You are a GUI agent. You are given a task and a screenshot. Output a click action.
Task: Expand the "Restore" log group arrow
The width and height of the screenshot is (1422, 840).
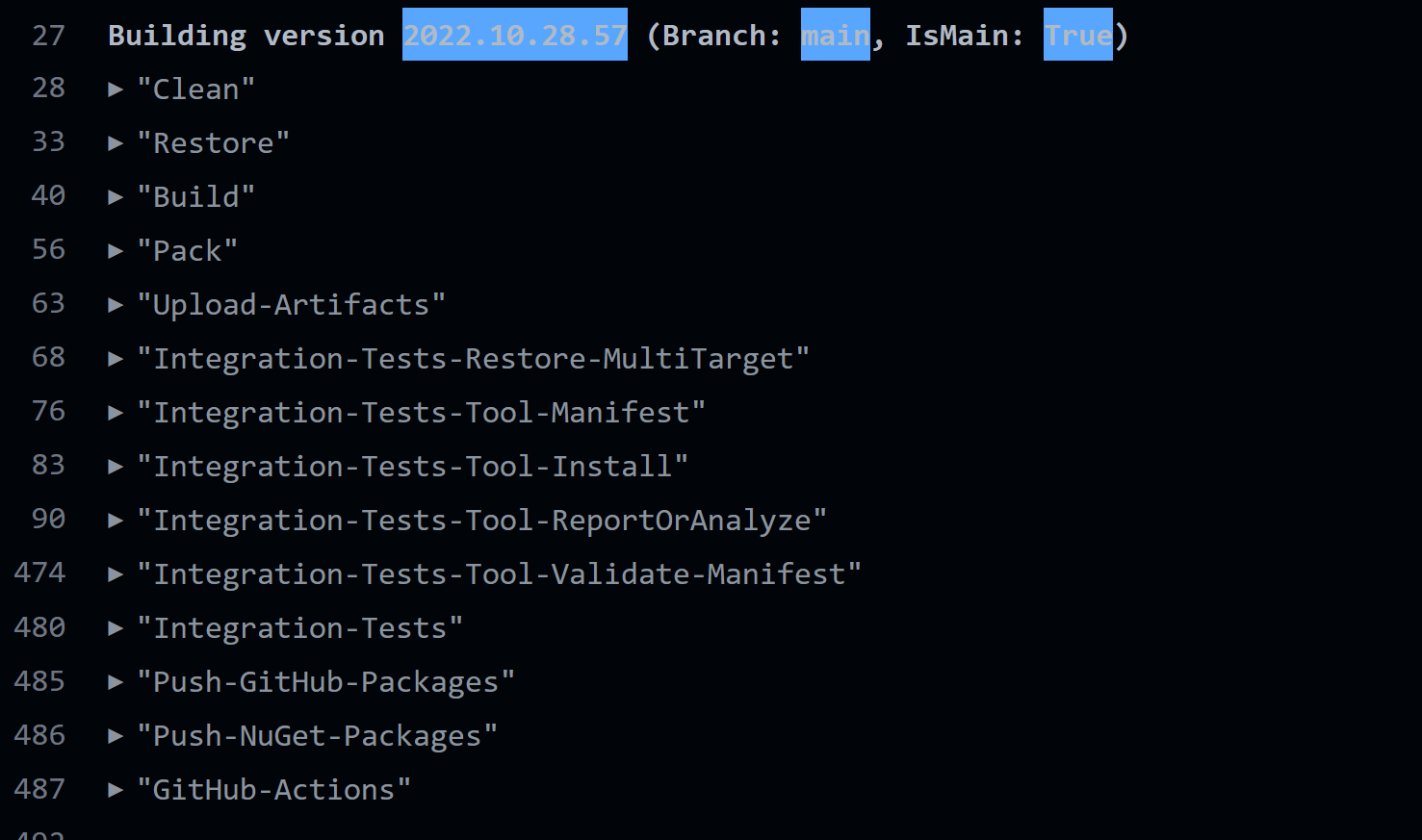tap(116, 143)
